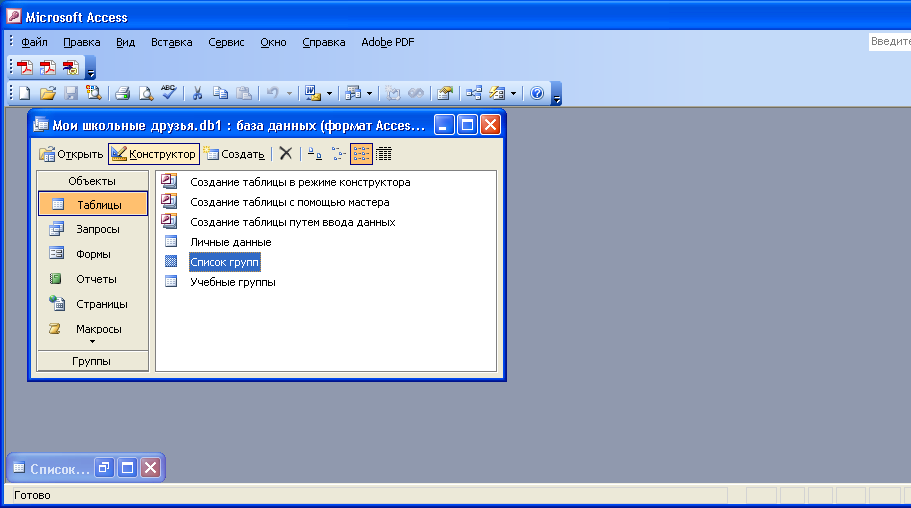The image size is (911, 508).
Task: Select Таблицы in objects pane
Action: point(93,204)
